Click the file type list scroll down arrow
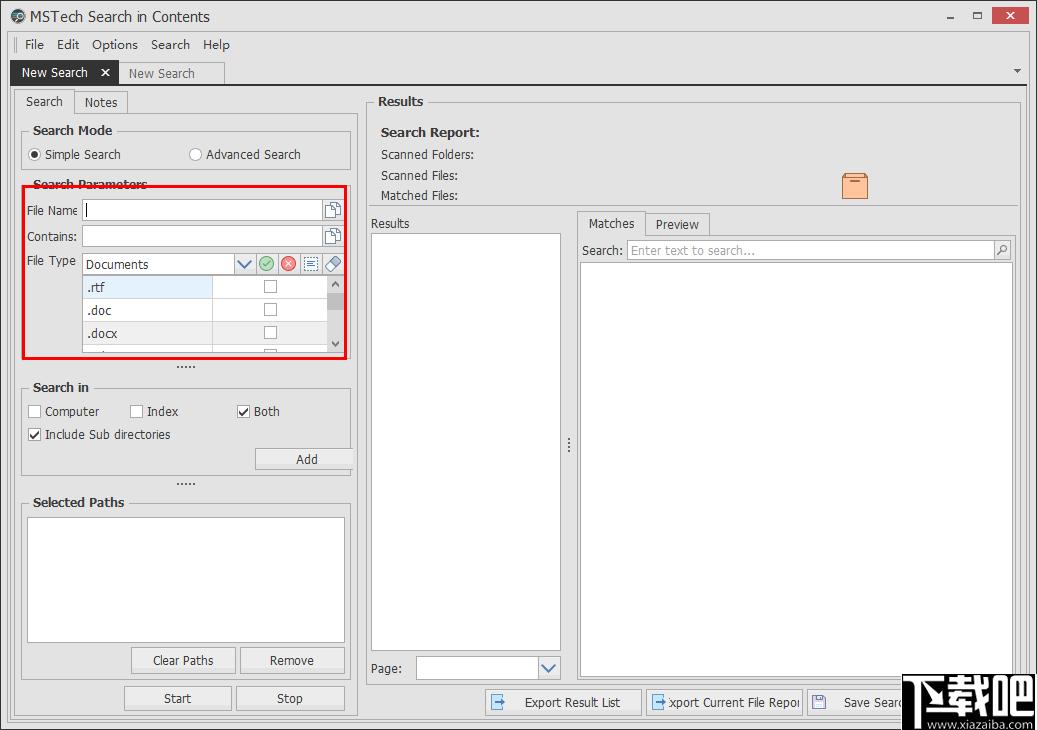 point(335,343)
